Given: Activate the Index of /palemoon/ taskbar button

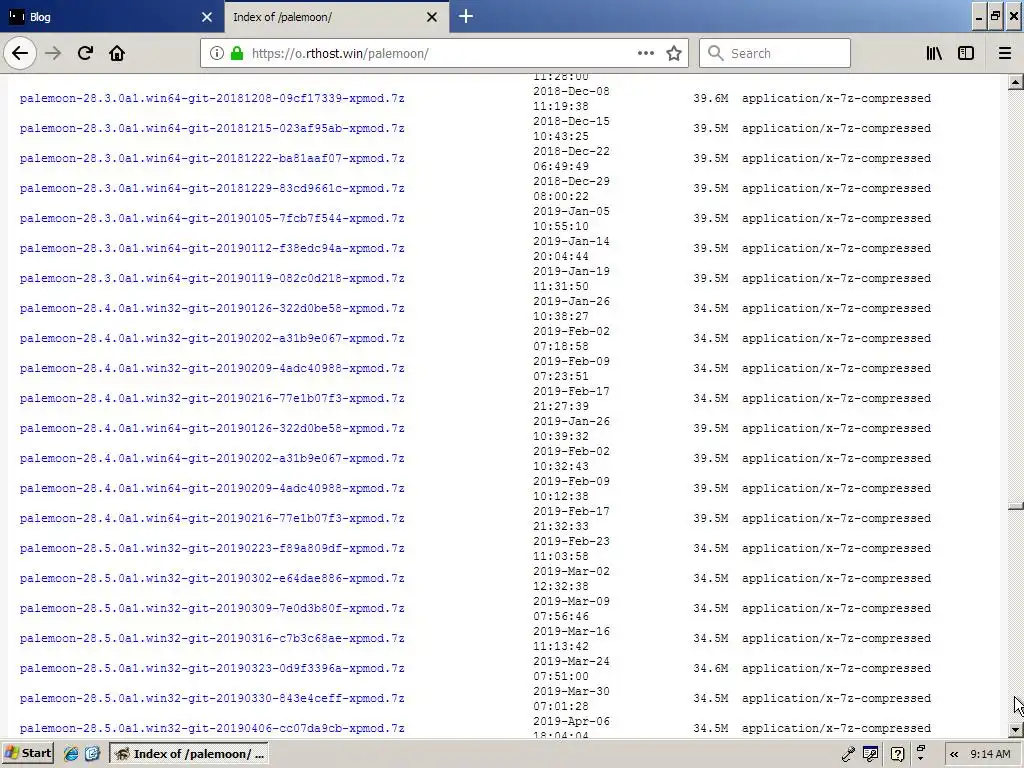Looking at the screenshot, I should 189,754.
